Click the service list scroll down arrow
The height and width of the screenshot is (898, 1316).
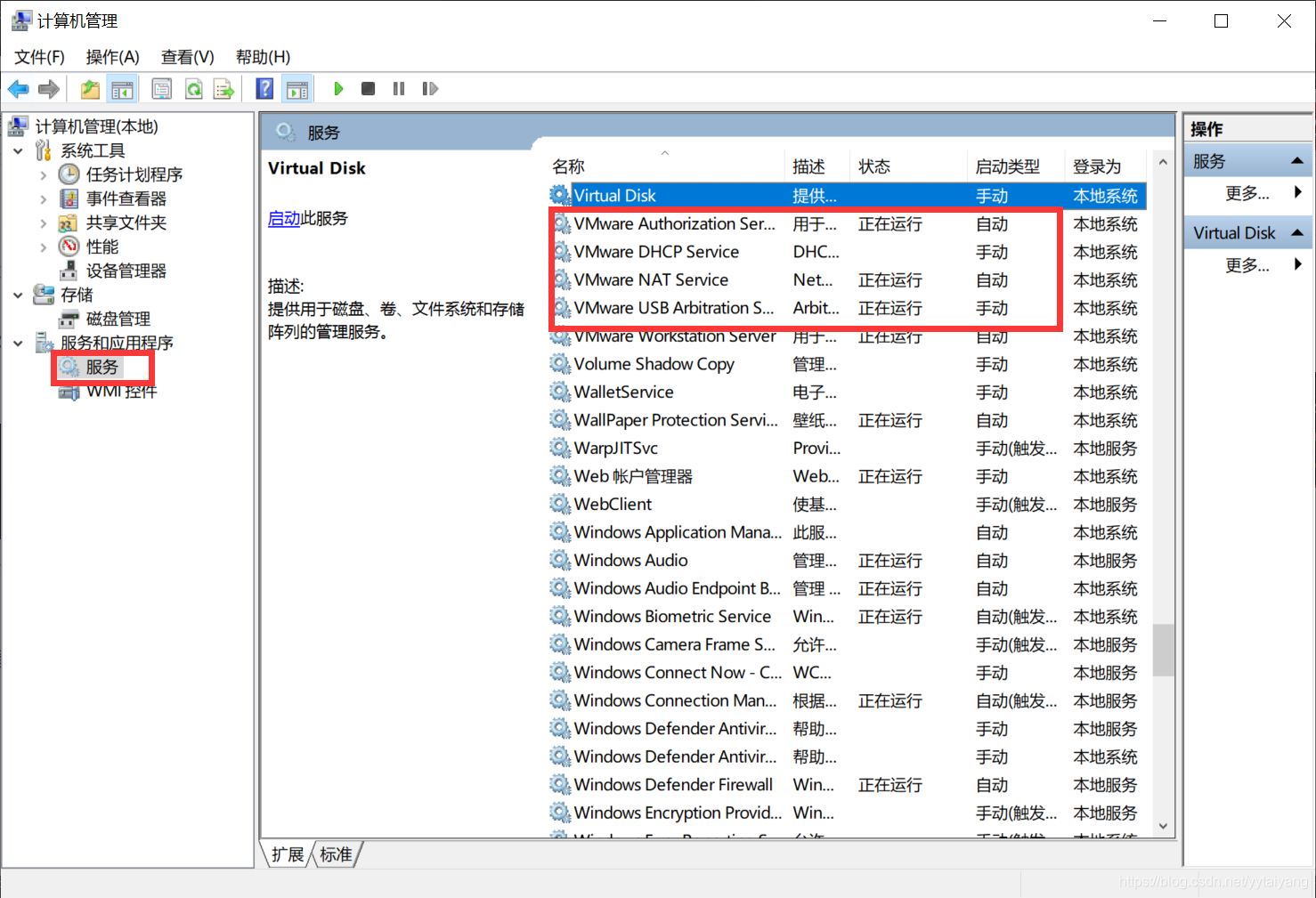[1163, 827]
